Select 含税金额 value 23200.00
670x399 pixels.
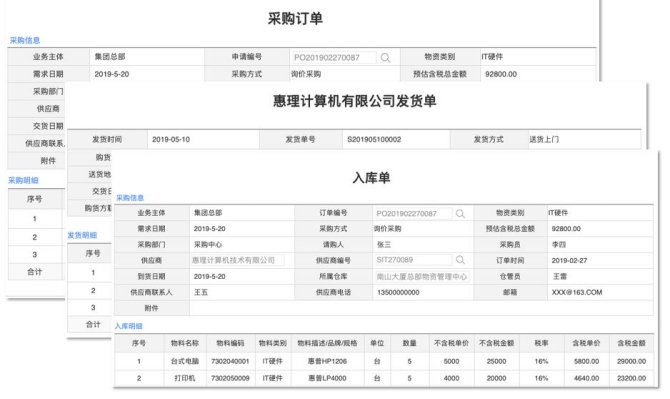tap(631, 378)
